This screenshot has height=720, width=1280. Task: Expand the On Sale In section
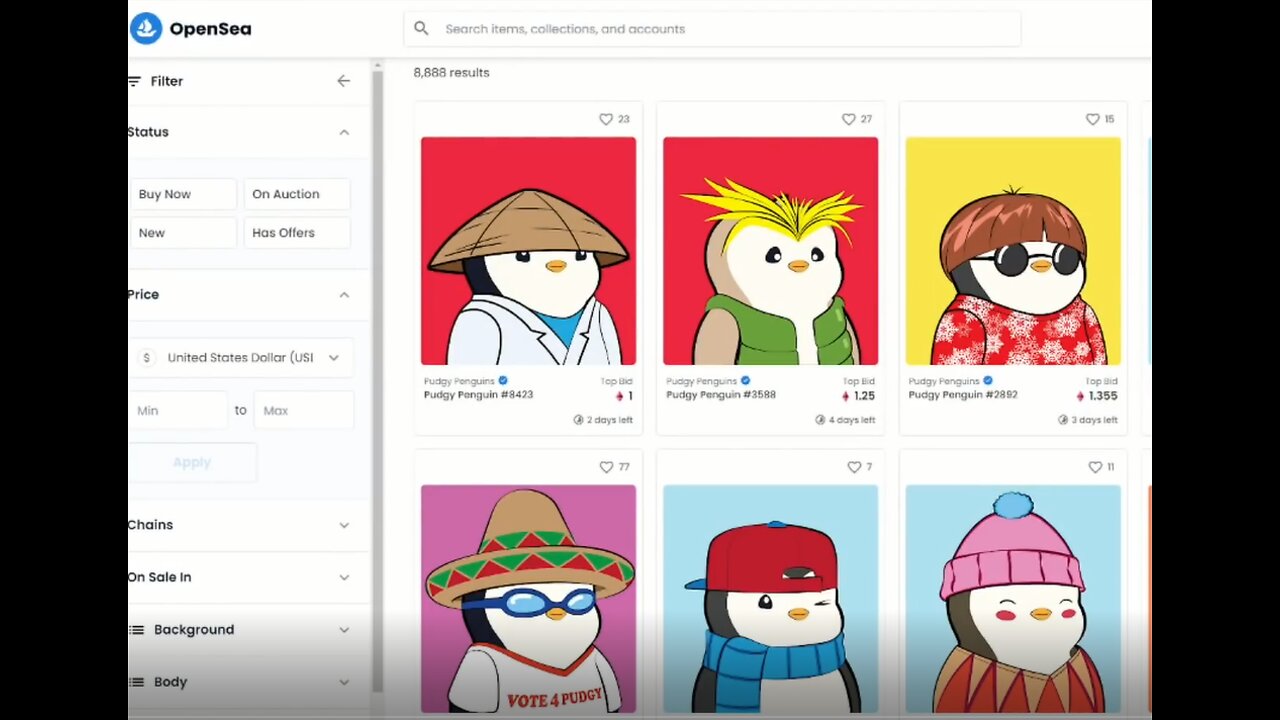344,577
